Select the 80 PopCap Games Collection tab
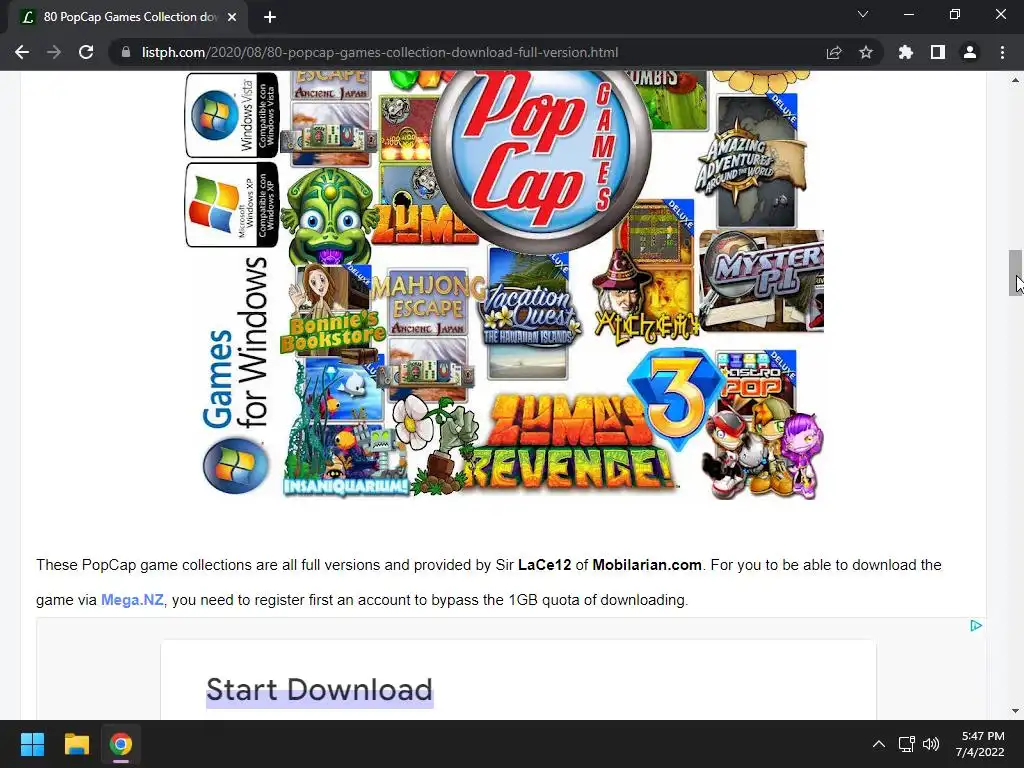Image resolution: width=1024 pixels, height=768 pixels. pyautogui.click(x=128, y=17)
